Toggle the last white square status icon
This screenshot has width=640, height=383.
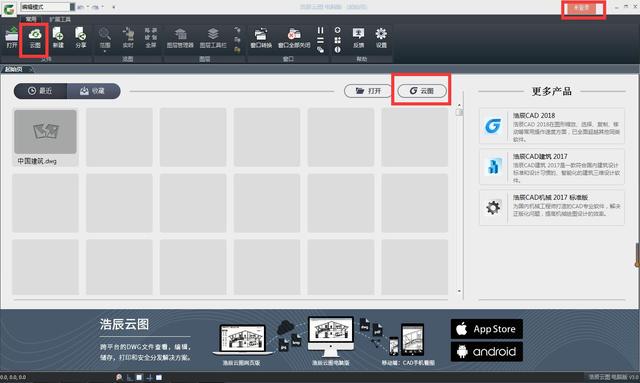pos(159,377)
